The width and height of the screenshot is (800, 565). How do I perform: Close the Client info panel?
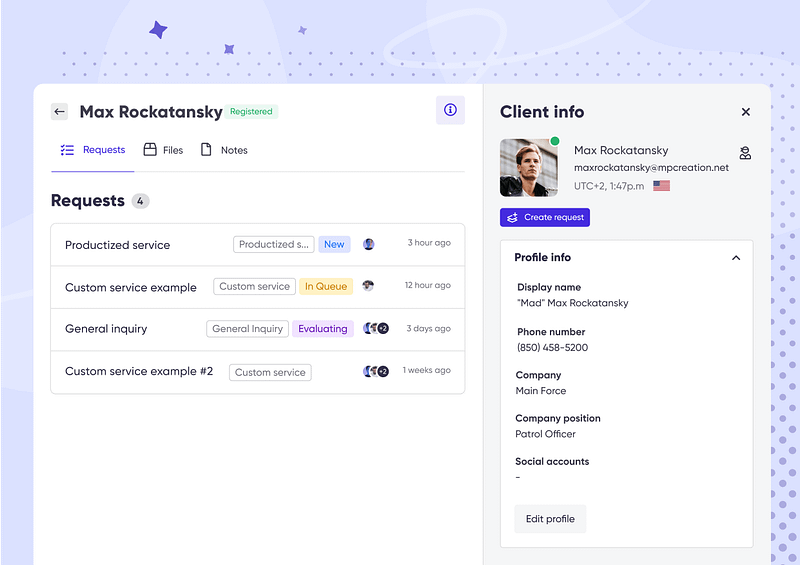coord(745,112)
